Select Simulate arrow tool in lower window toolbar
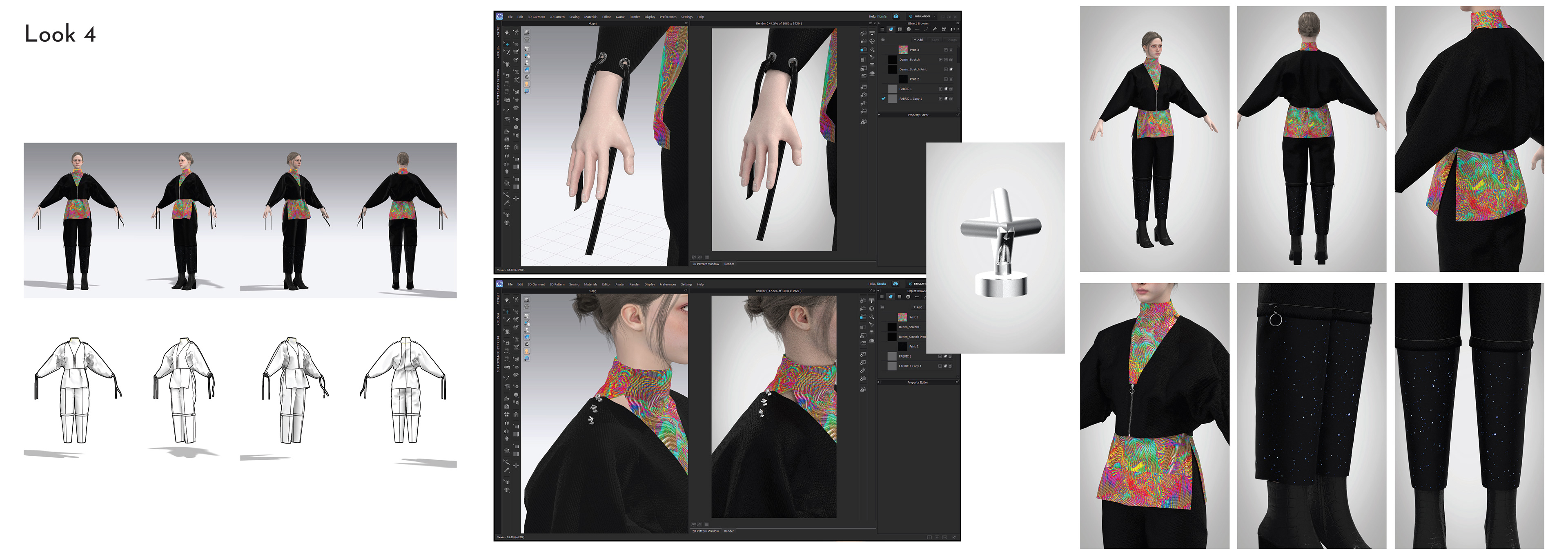1568x555 pixels. [x=507, y=300]
